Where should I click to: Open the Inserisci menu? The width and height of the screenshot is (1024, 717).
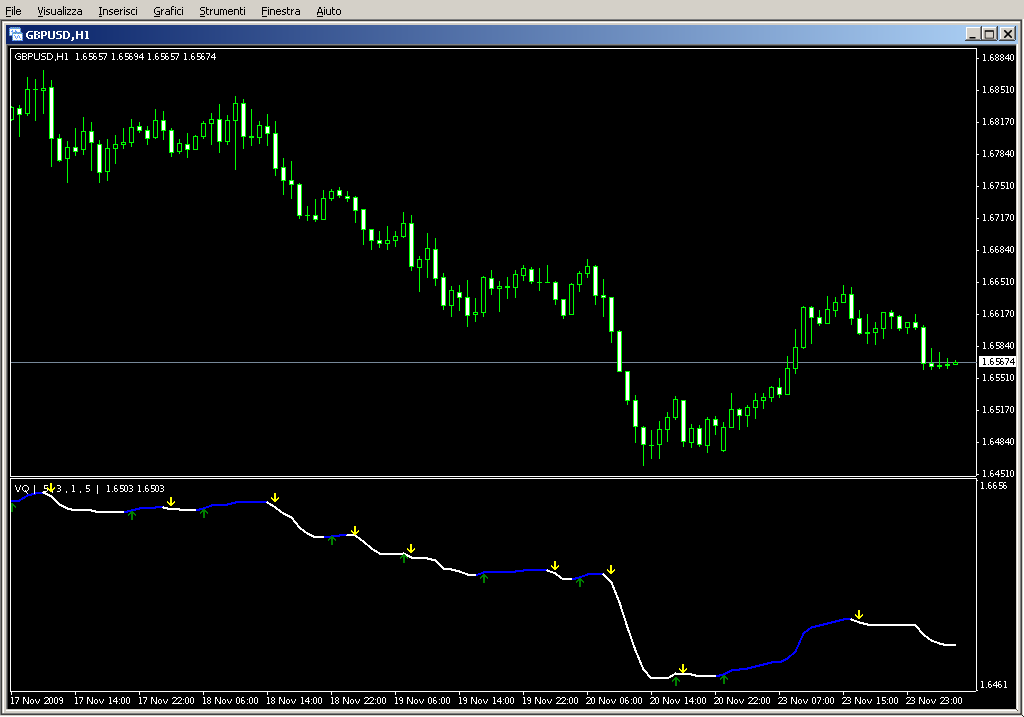click(x=118, y=11)
